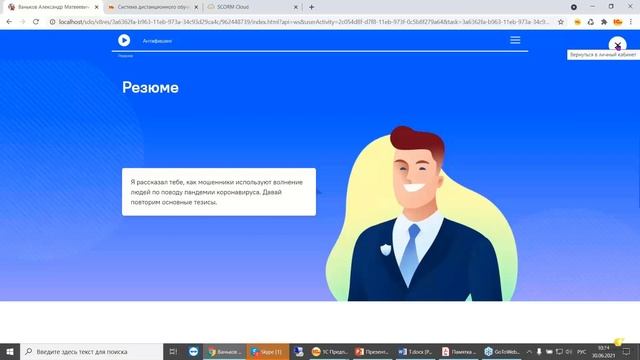
Task: Open a new browser tab with plus button
Action: click(311, 7)
